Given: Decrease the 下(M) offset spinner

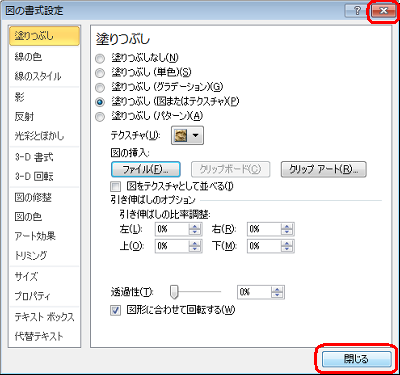Looking at the screenshot, I should [x=287, y=249].
